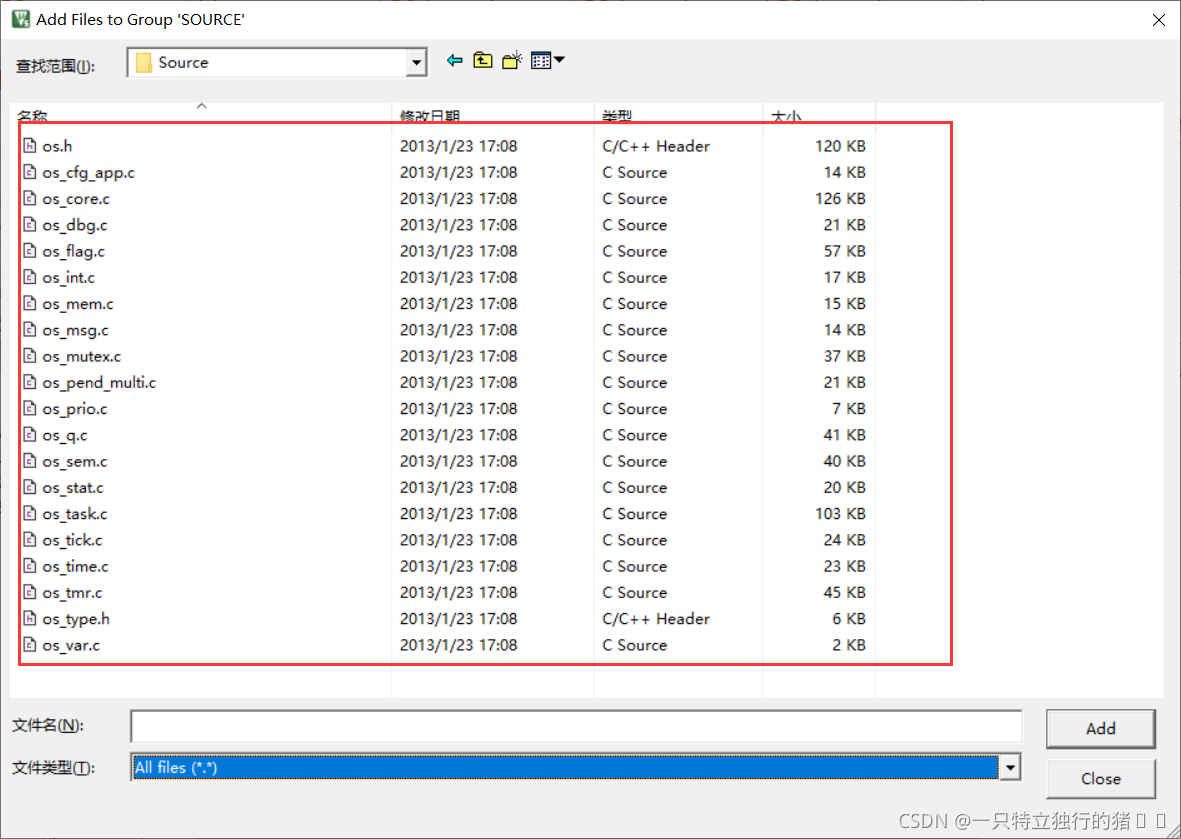Click the Close button
The width and height of the screenshot is (1181, 839).
pyautogui.click(x=1100, y=779)
